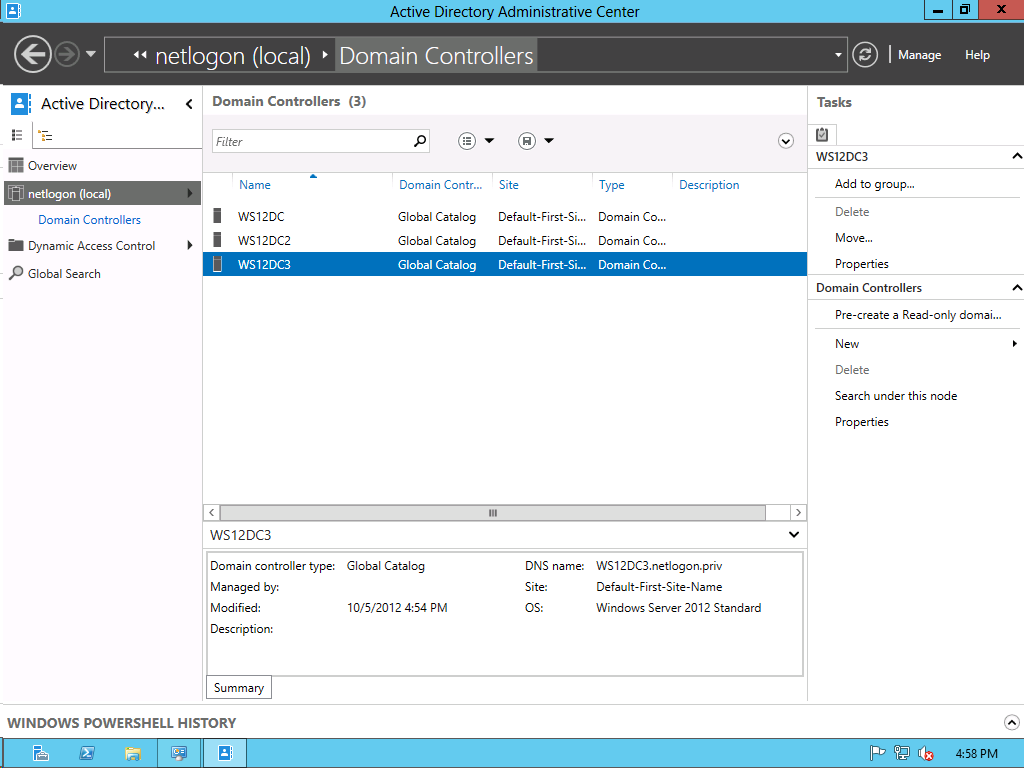Open the breadcrumb address dropdown
The width and height of the screenshot is (1024, 768).
(x=838, y=55)
